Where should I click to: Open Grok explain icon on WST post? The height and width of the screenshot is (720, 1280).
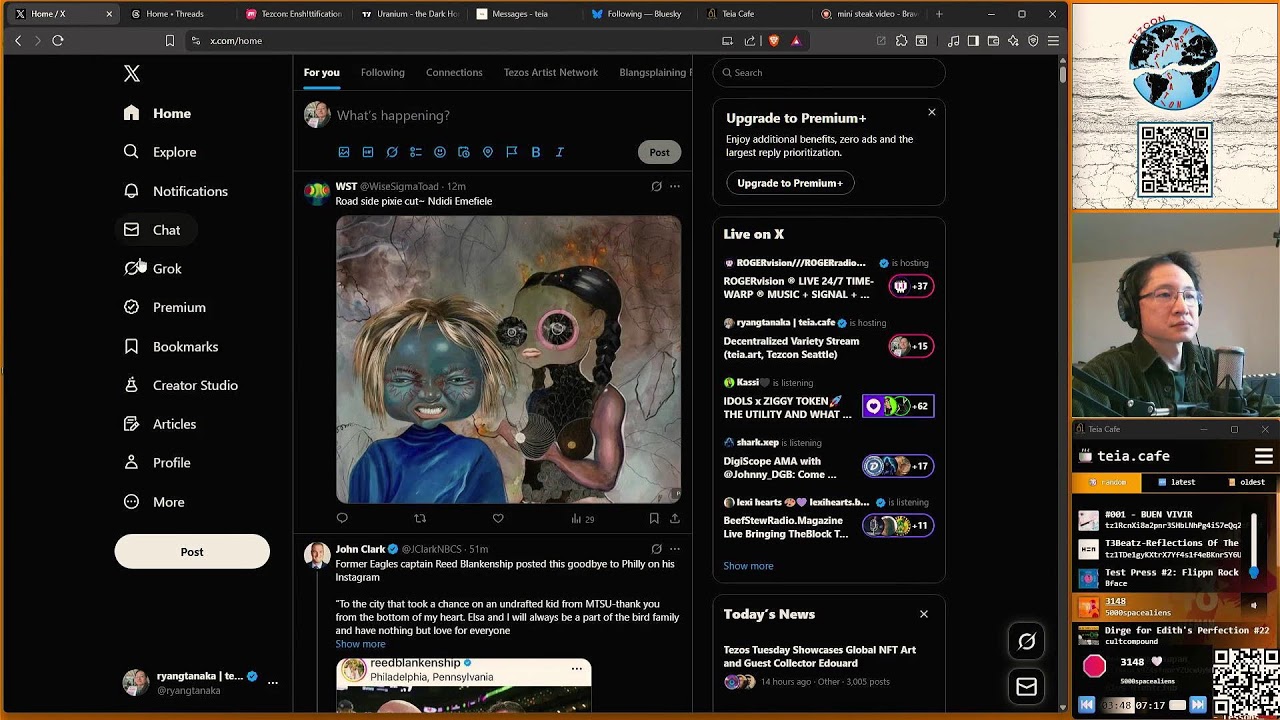656,186
